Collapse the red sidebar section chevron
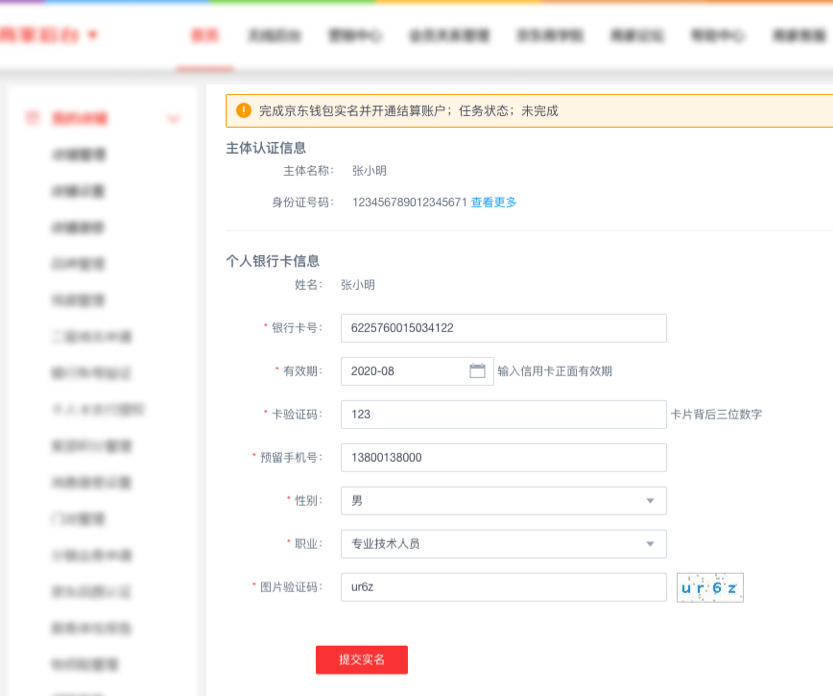Image resolution: width=833 pixels, height=696 pixels. tap(173, 118)
